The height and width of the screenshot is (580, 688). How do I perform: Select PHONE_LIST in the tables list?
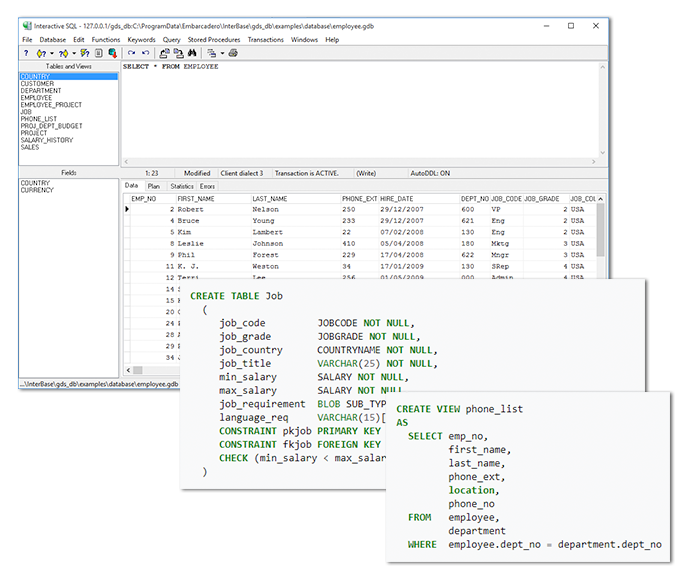[39, 118]
